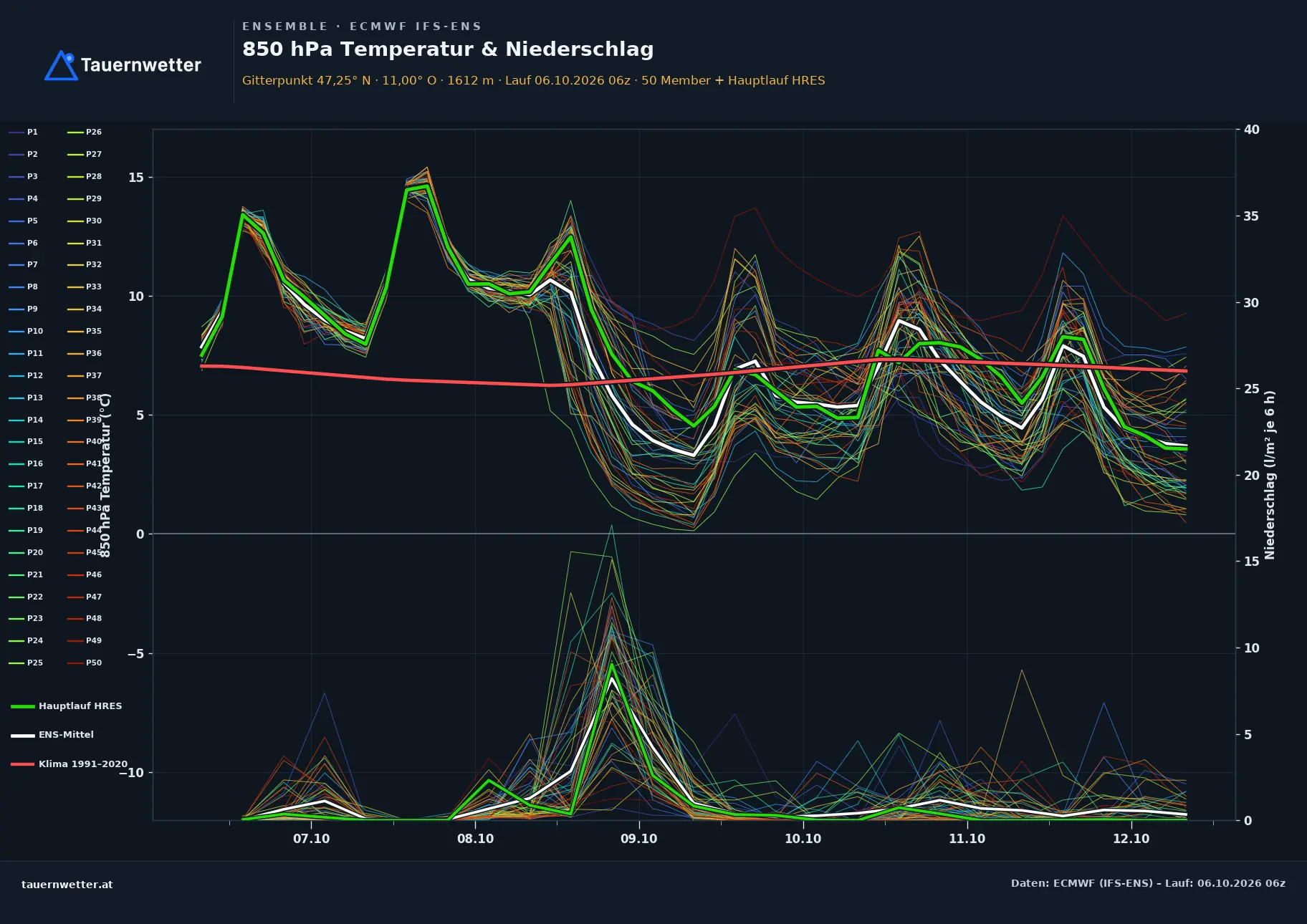The image size is (1307, 924).
Task: Click legend entry P18
Action: click(x=26, y=509)
